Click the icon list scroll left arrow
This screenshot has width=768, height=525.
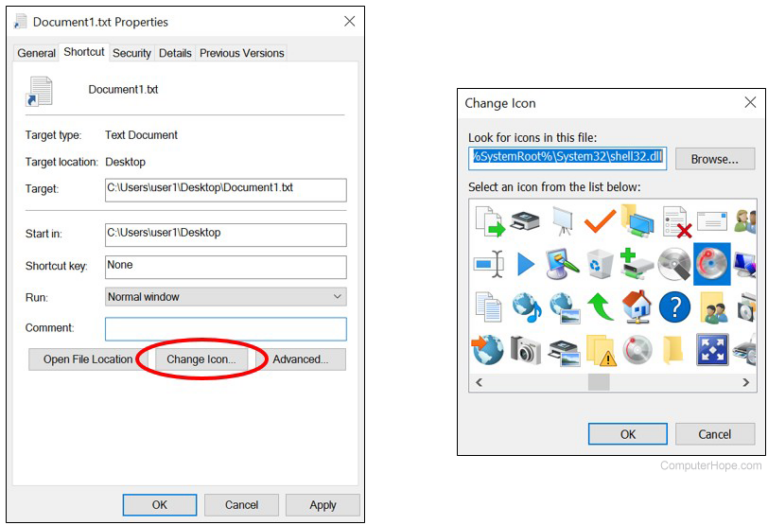[x=479, y=382]
